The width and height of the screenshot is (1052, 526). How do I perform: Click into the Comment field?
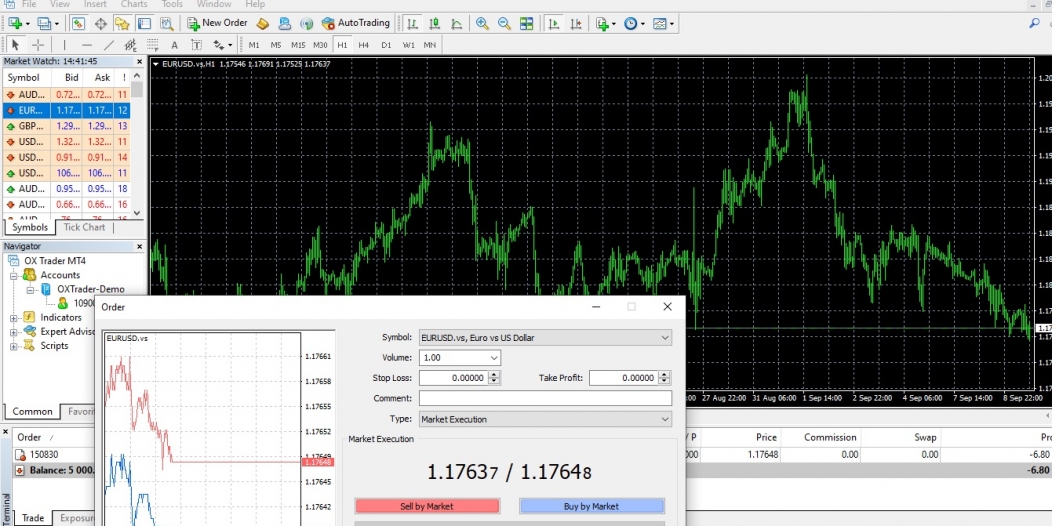545,399
